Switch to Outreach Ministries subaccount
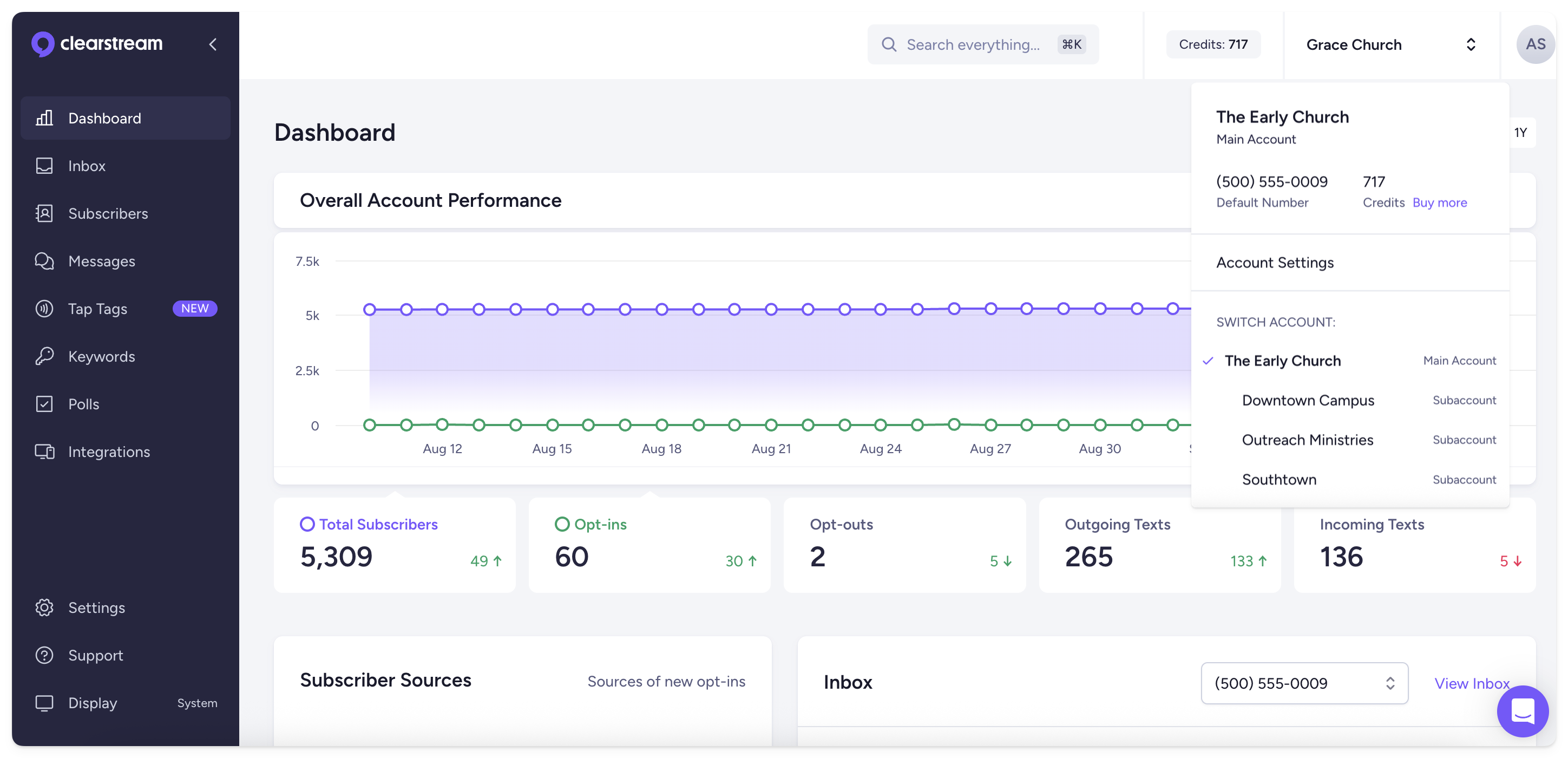 tap(1349, 440)
